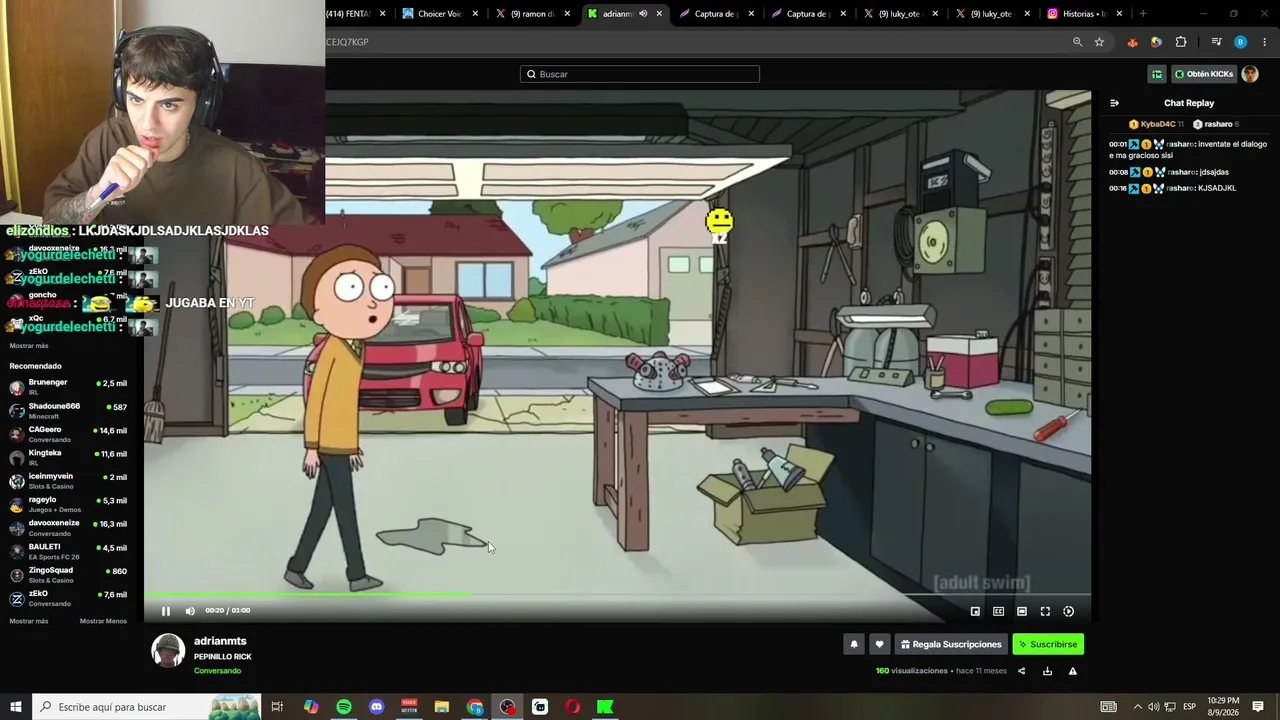Image resolution: width=1280 pixels, height=720 pixels.
Task: Mute the video player volume
Action: [190, 611]
